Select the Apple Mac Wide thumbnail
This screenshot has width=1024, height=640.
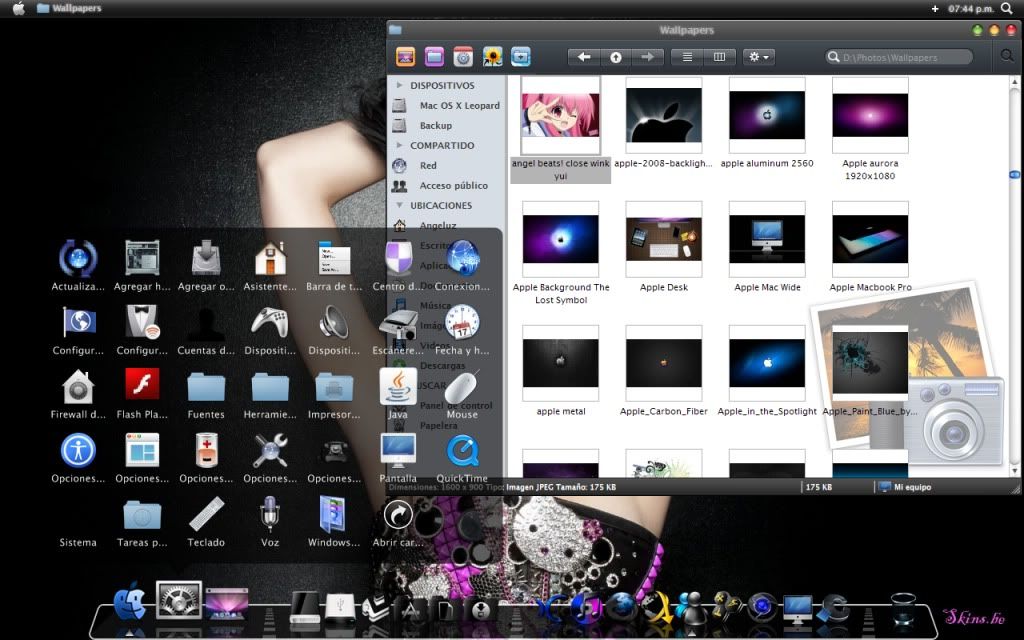pyautogui.click(x=767, y=239)
